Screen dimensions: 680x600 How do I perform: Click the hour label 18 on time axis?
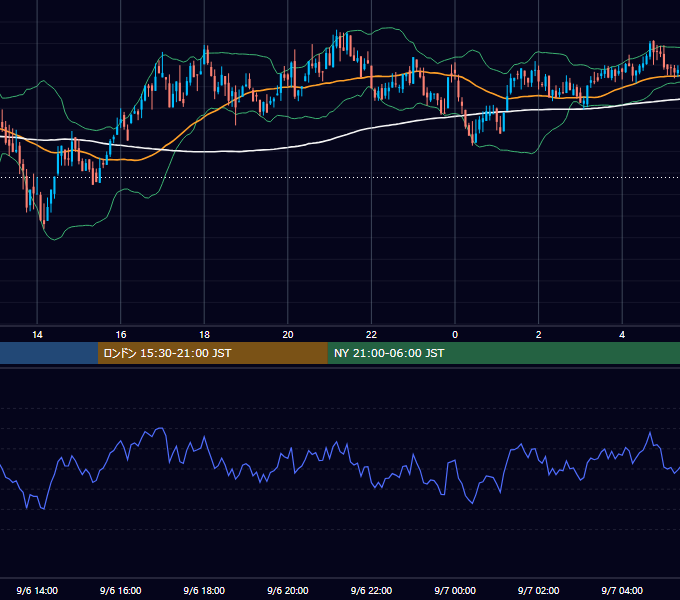pos(204,335)
